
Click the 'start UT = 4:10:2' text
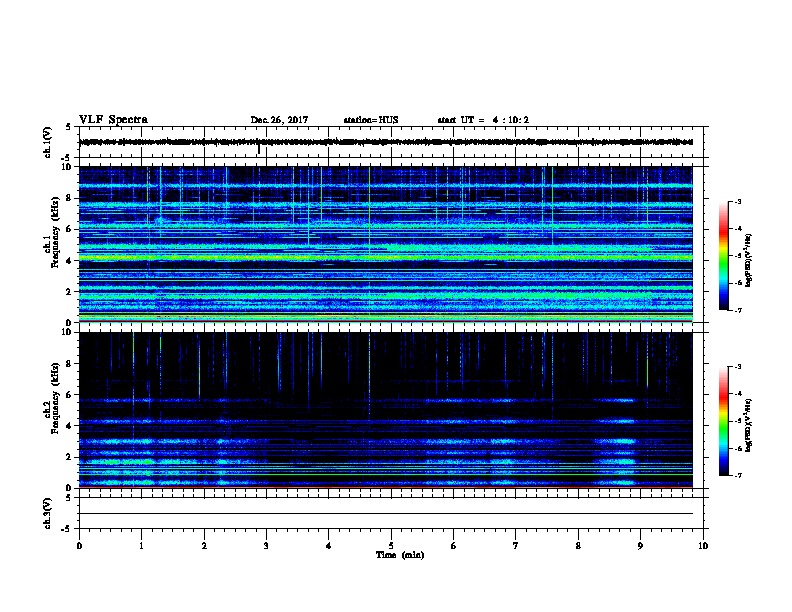click(x=483, y=120)
